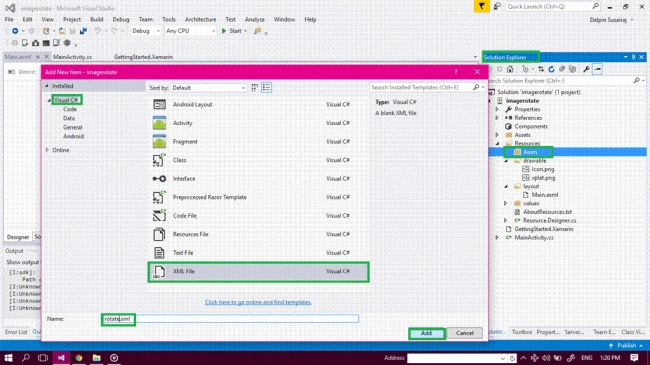Open the Build menu

tap(97, 19)
